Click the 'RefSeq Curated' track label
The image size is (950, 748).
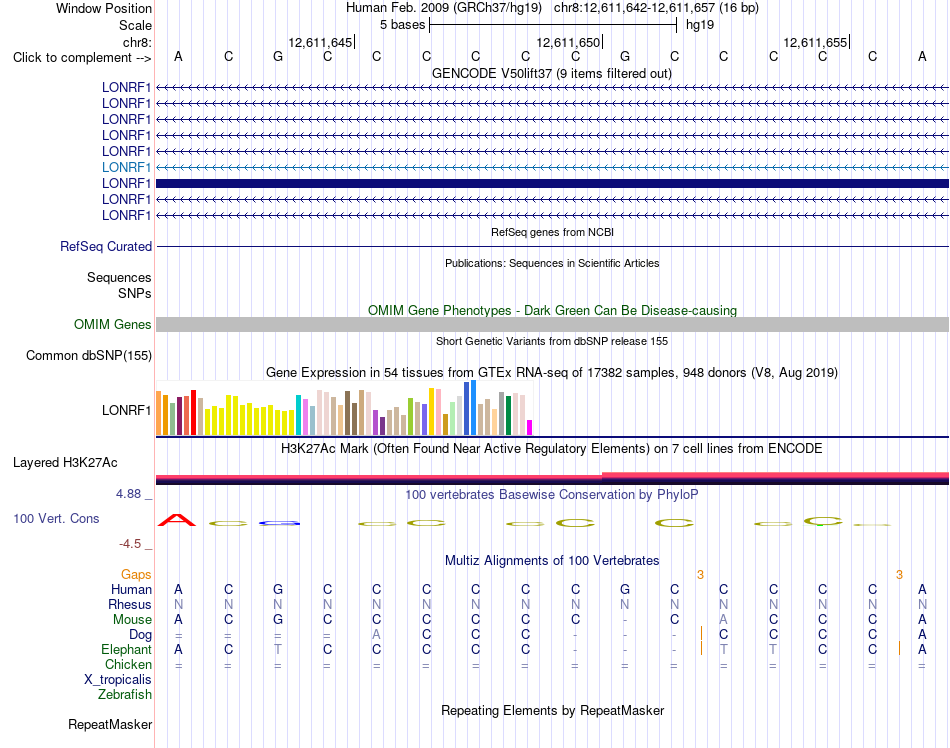coord(106,247)
